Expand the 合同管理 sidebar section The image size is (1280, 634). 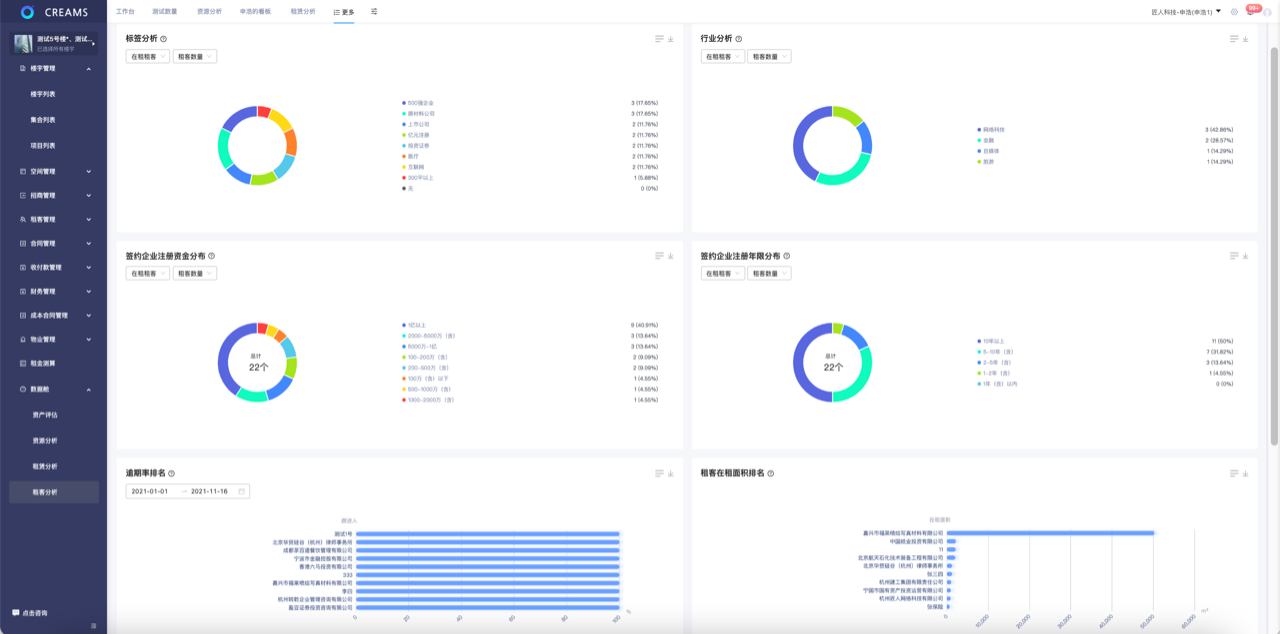tap(55, 243)
